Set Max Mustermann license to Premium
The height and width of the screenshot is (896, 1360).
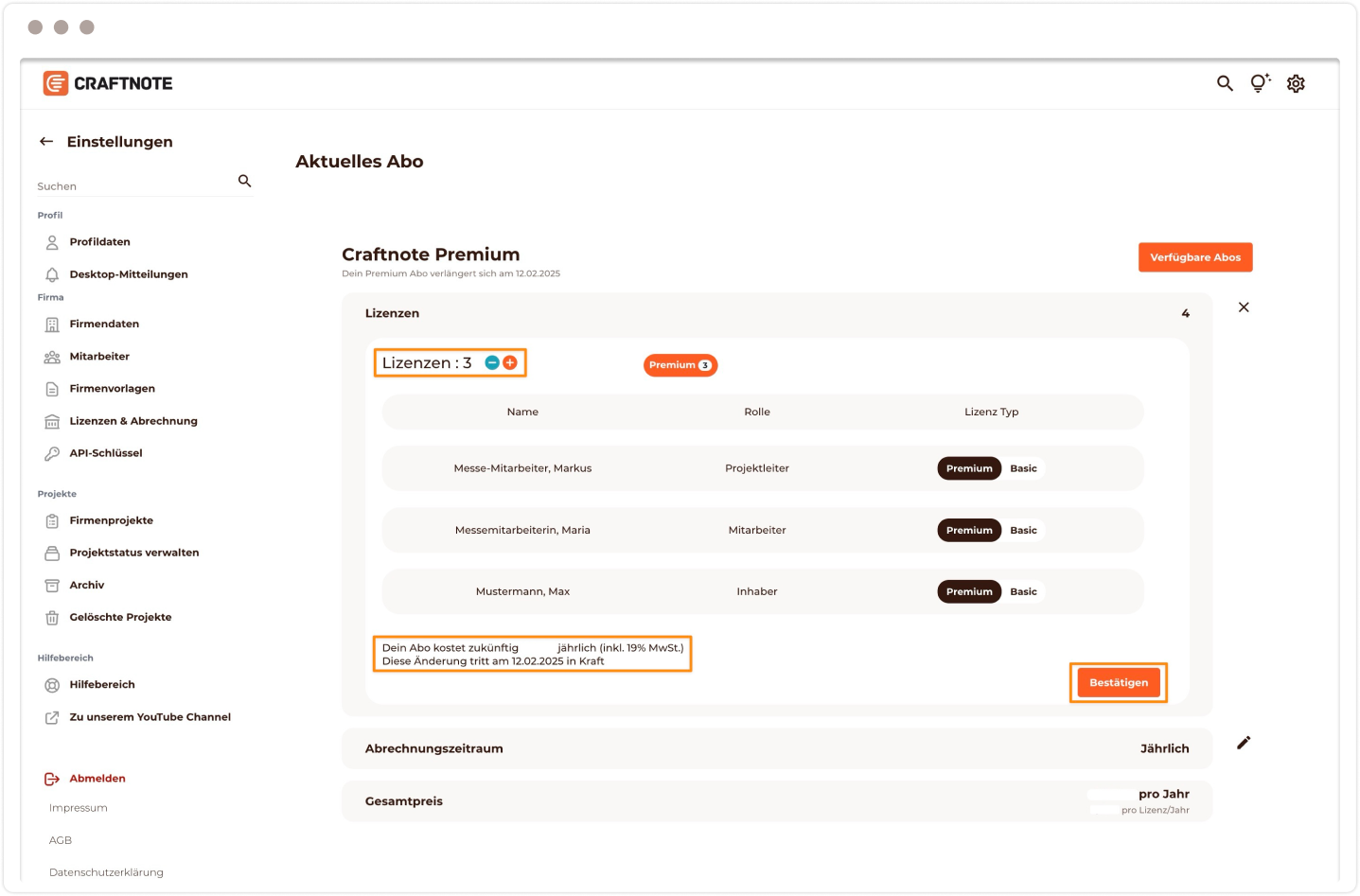click(969, 592)
